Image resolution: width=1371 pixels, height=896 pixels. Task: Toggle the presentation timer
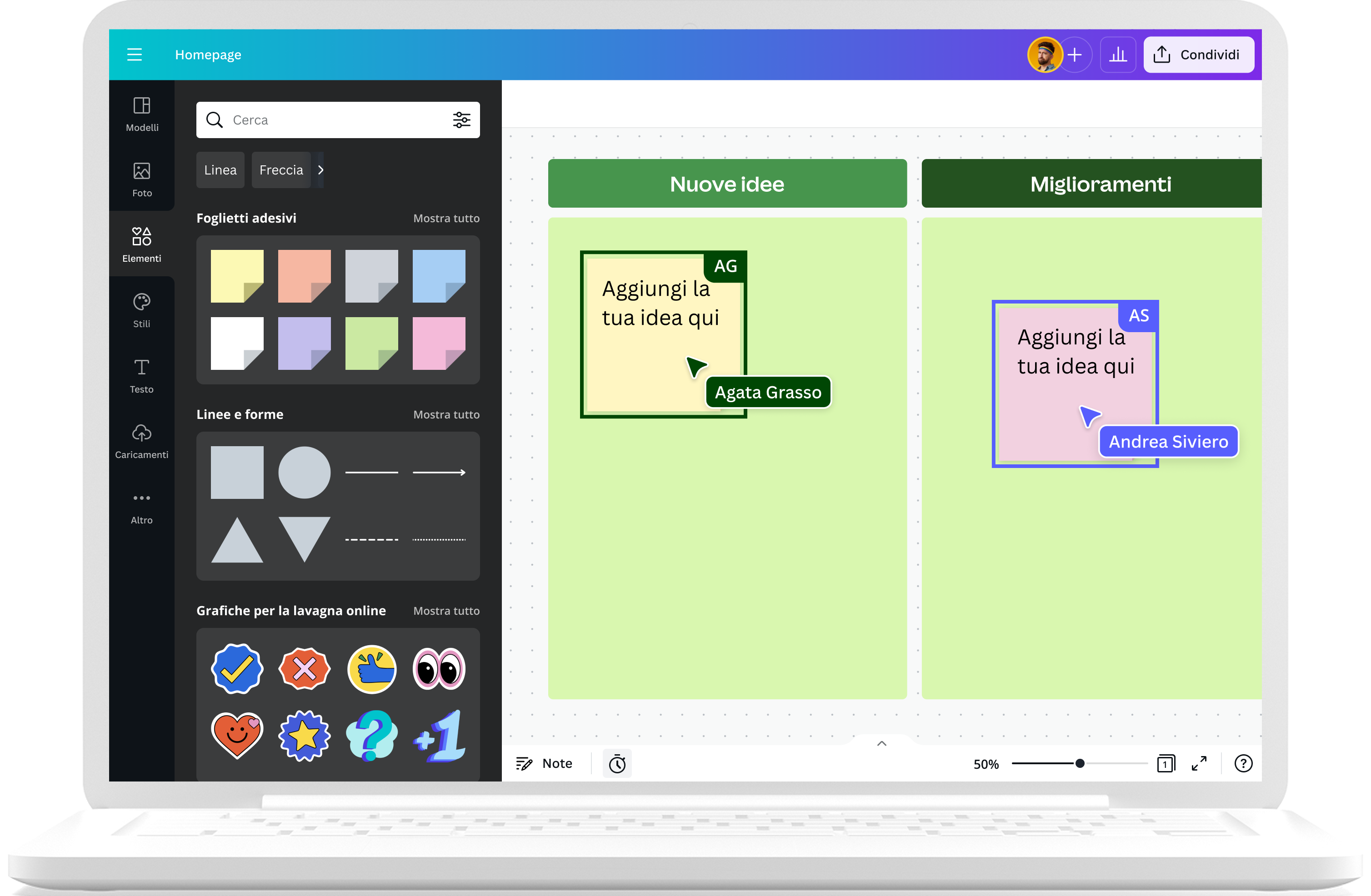(x=617, y=763)
